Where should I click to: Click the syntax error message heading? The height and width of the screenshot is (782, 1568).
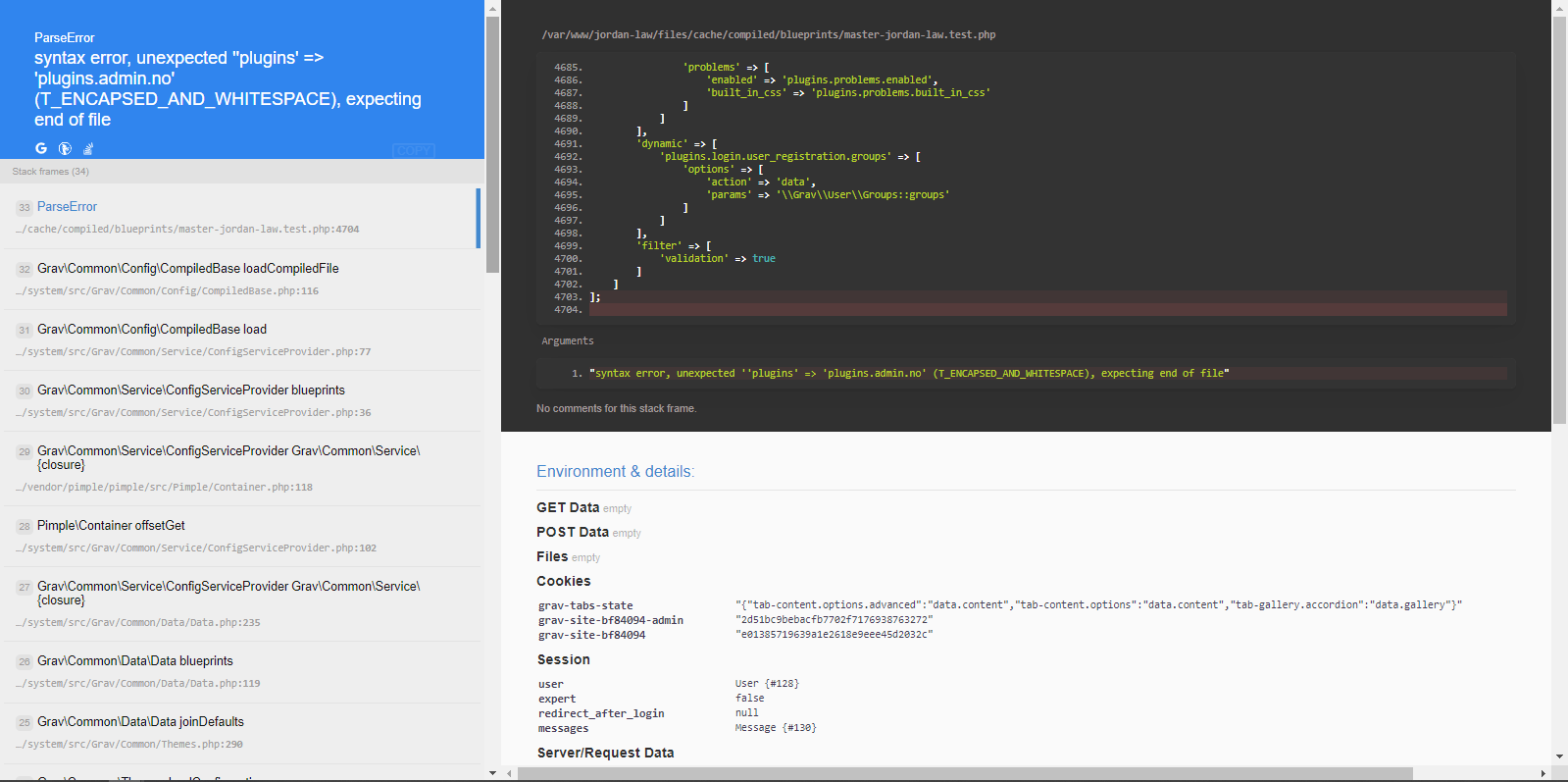228,88
